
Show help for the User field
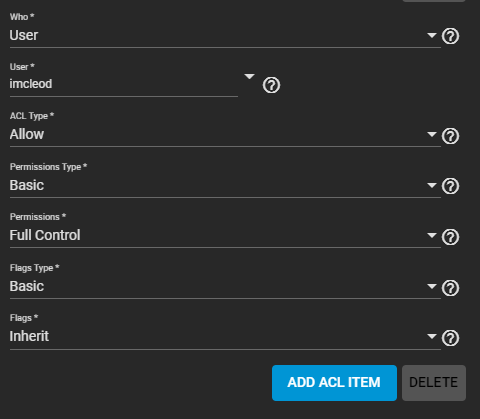[271, 85]
